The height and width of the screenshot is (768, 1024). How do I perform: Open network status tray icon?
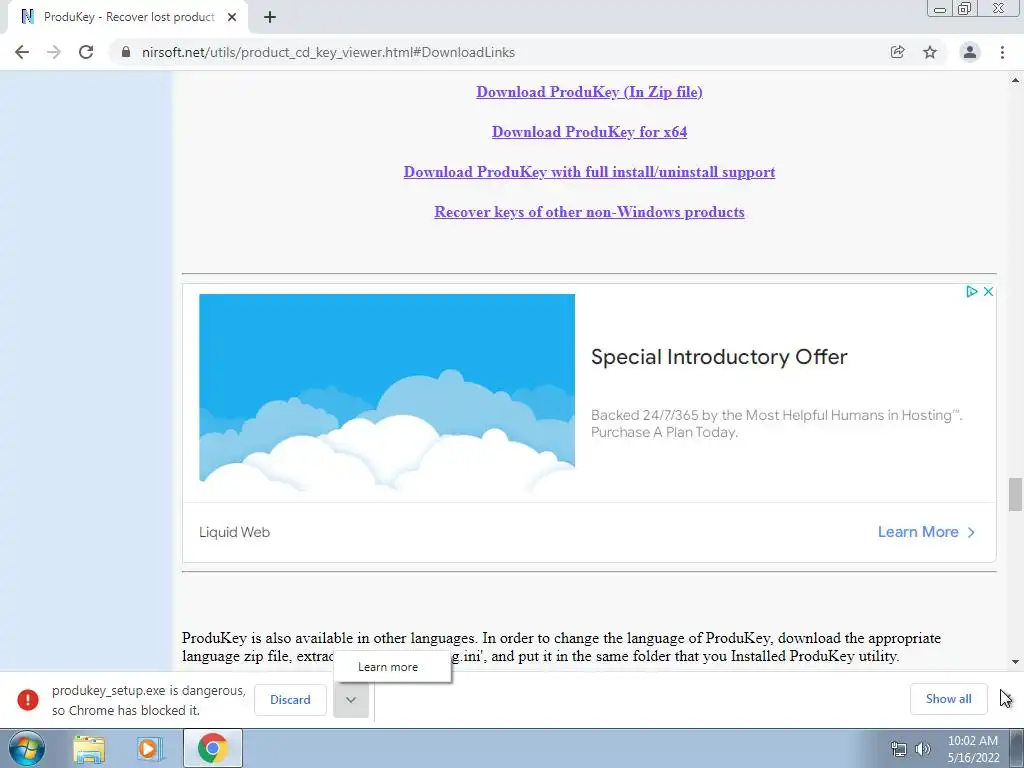click(x=899, y=749)
